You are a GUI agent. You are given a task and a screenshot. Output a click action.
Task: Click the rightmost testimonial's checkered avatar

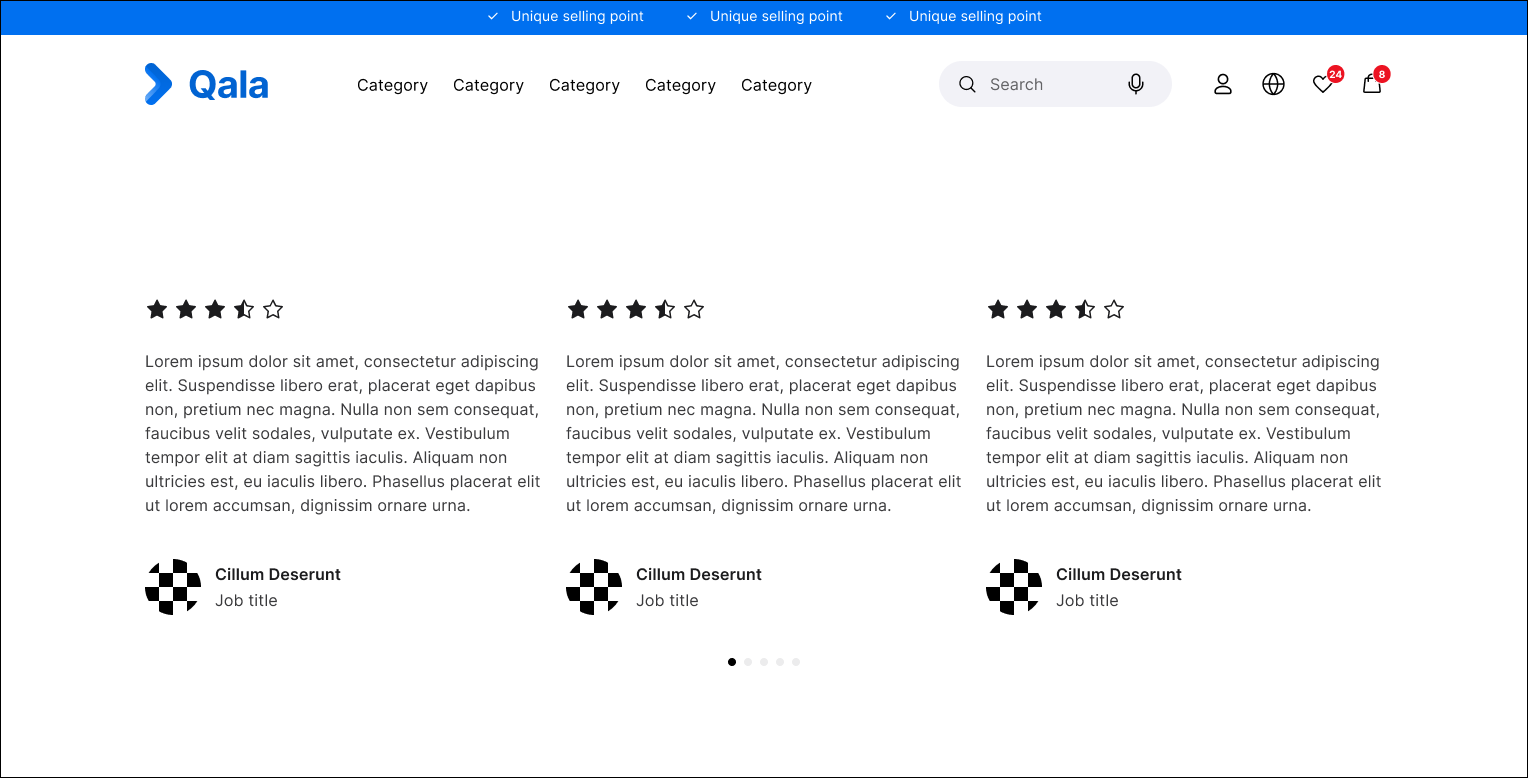click(x=1014, y=587)
